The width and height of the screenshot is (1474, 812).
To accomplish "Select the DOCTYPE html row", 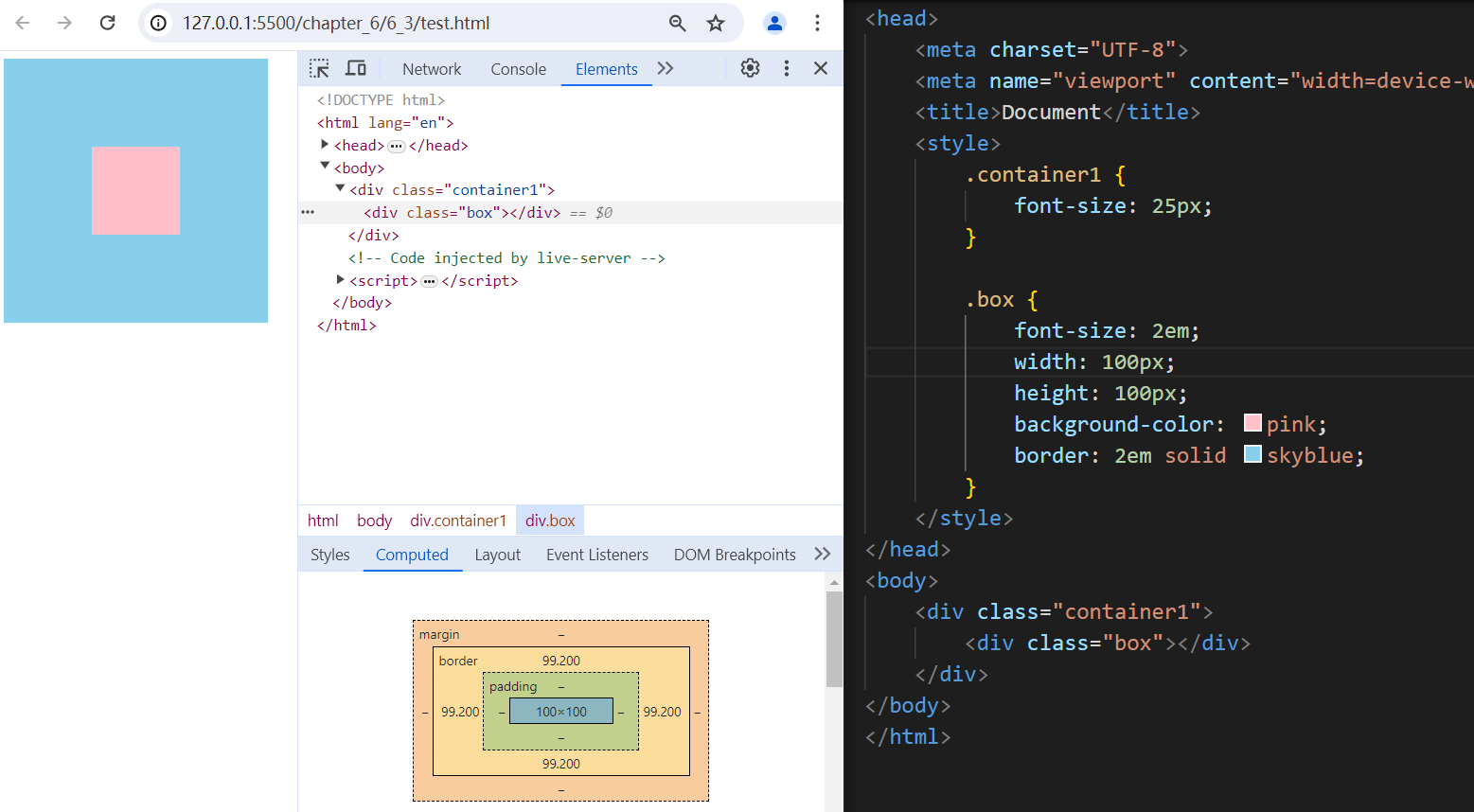I will [x=571, y=99].
